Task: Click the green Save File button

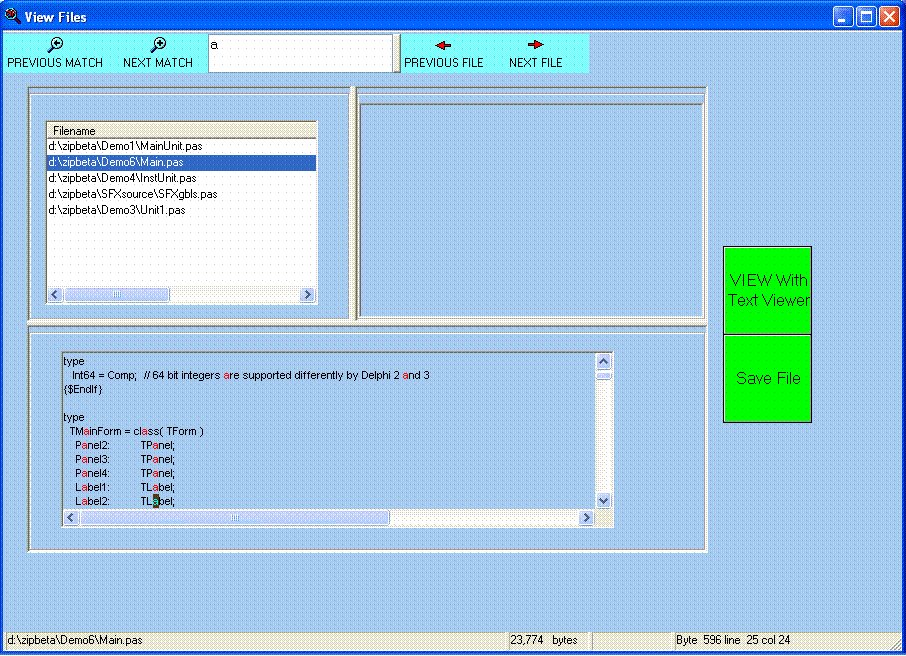Action: [767, 379]
